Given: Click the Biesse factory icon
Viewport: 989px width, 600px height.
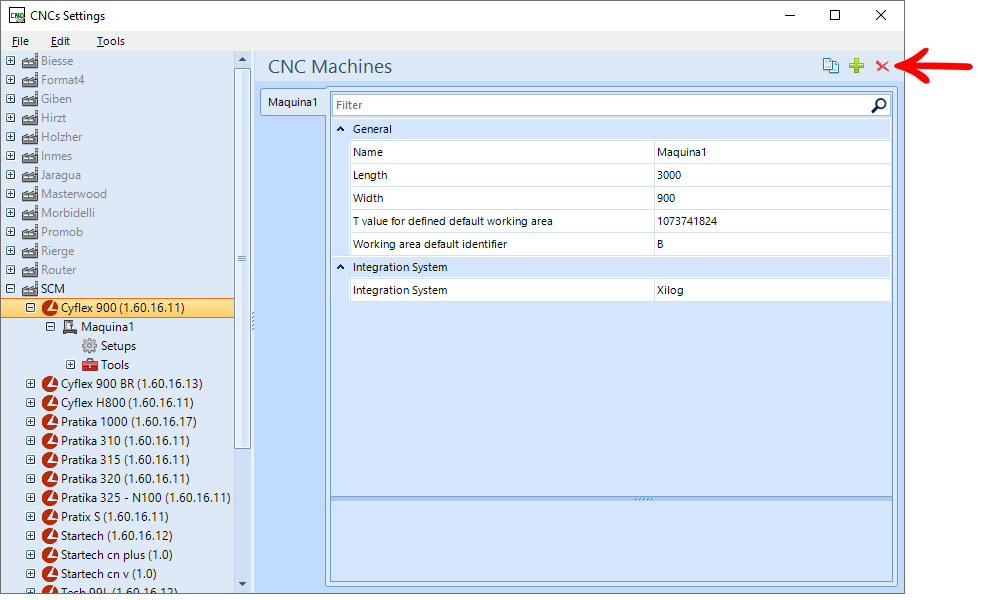Looking at the screenshot, I should point(30,61).
